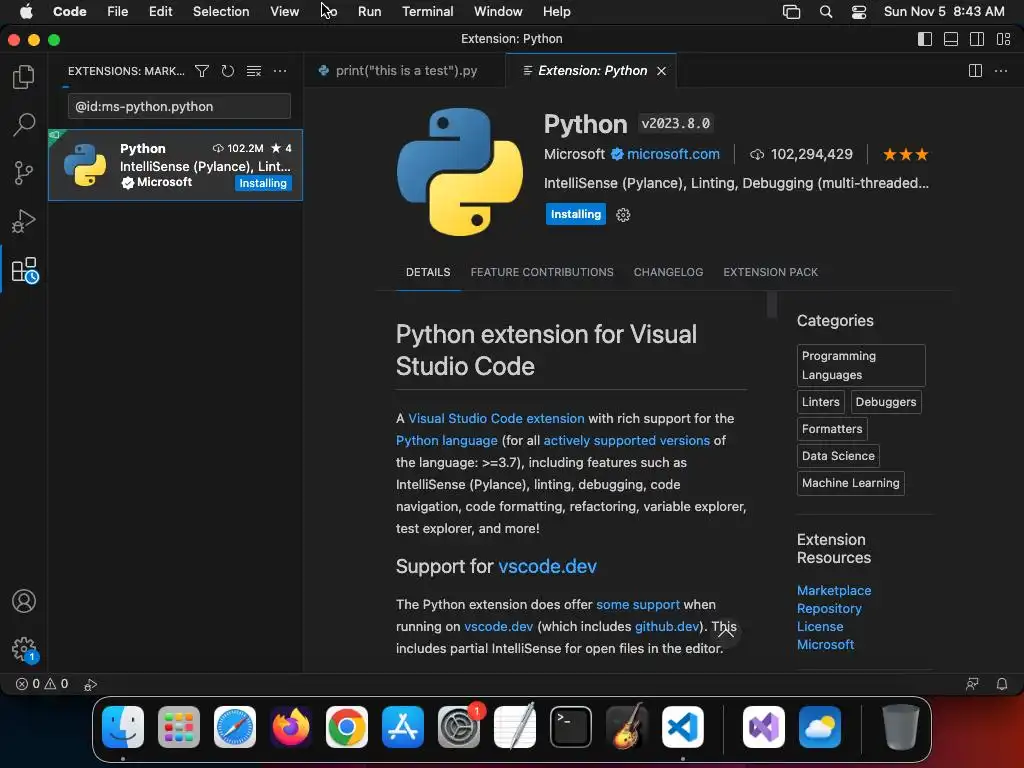The width and height of the screenshot is (1024, 768).
Task: Open the EXTENSION PACK tab
Action: point(771,272)
